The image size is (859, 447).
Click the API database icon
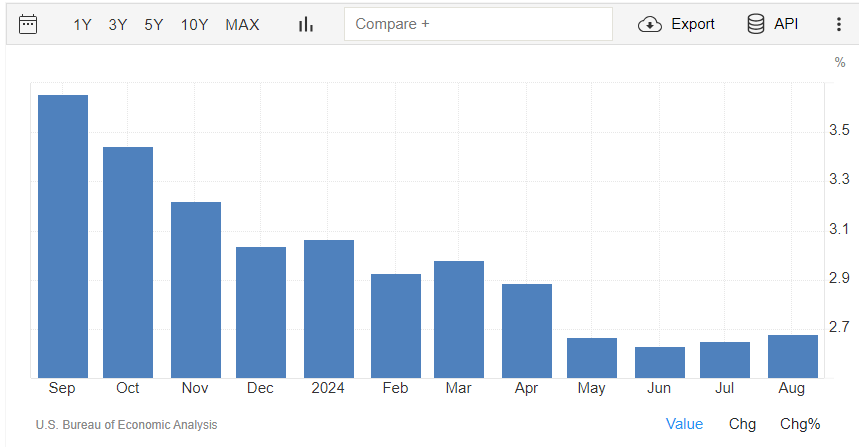click(x=756, y=24)
